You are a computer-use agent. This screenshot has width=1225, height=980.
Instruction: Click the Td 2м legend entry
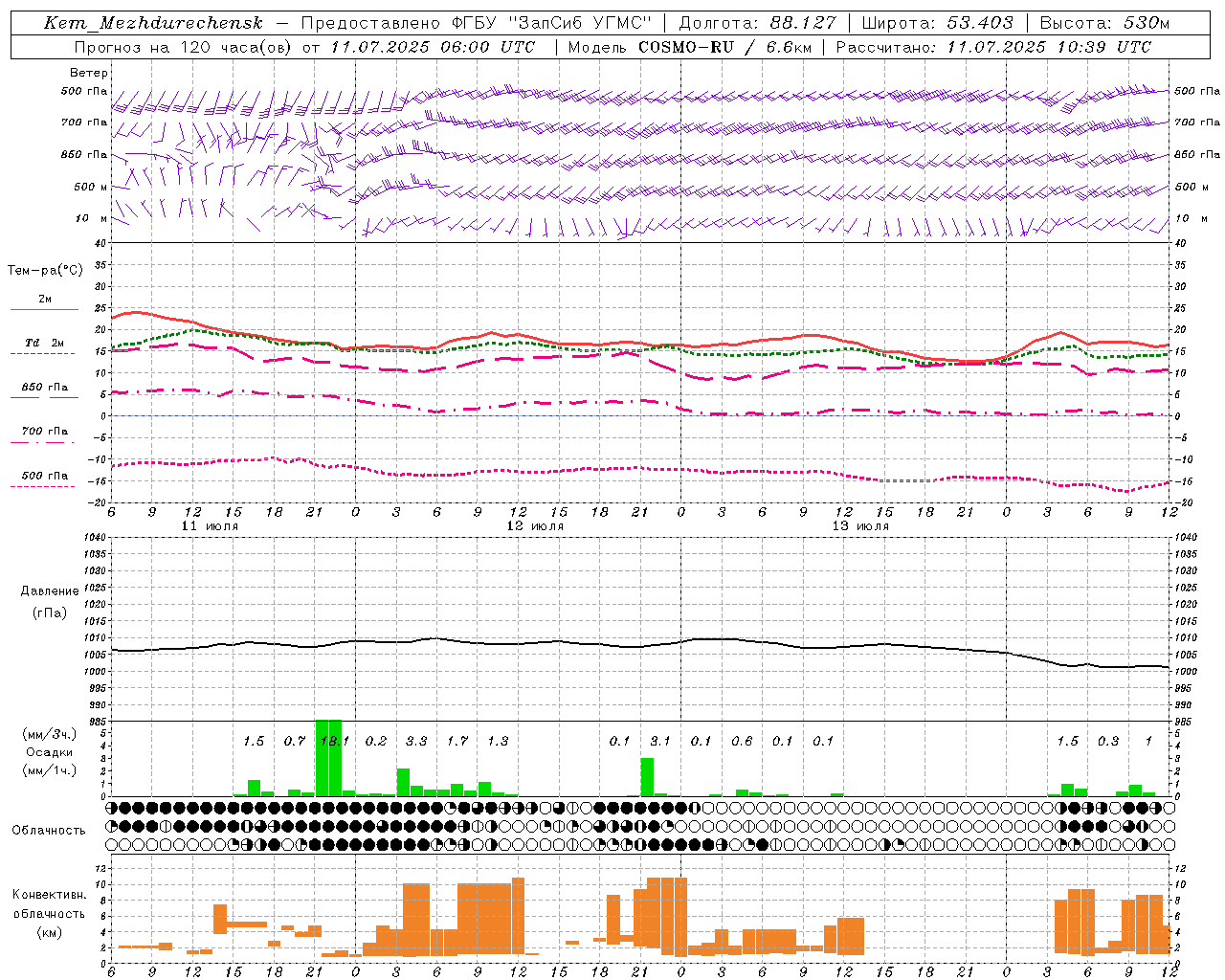tap(45, 343)
